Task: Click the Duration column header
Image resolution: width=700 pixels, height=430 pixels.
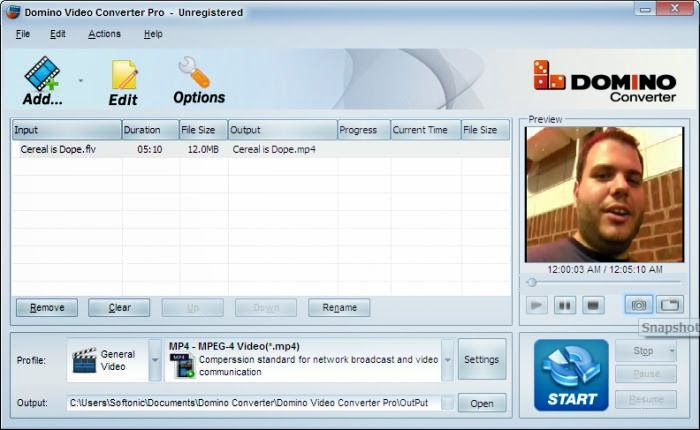Action: (x=150, y=130)
